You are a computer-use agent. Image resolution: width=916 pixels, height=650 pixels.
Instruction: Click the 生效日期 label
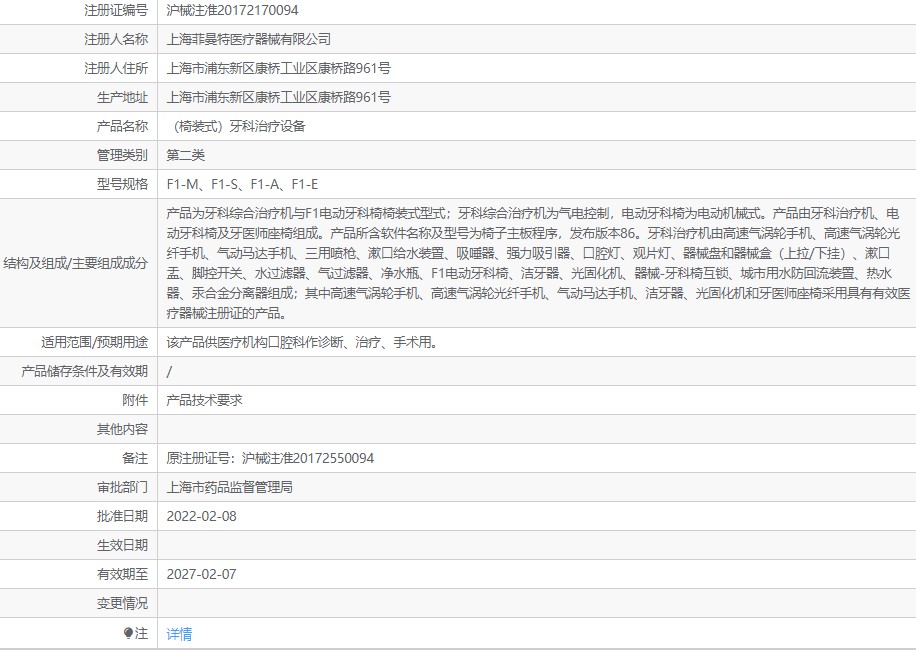[x=122, y=545]
